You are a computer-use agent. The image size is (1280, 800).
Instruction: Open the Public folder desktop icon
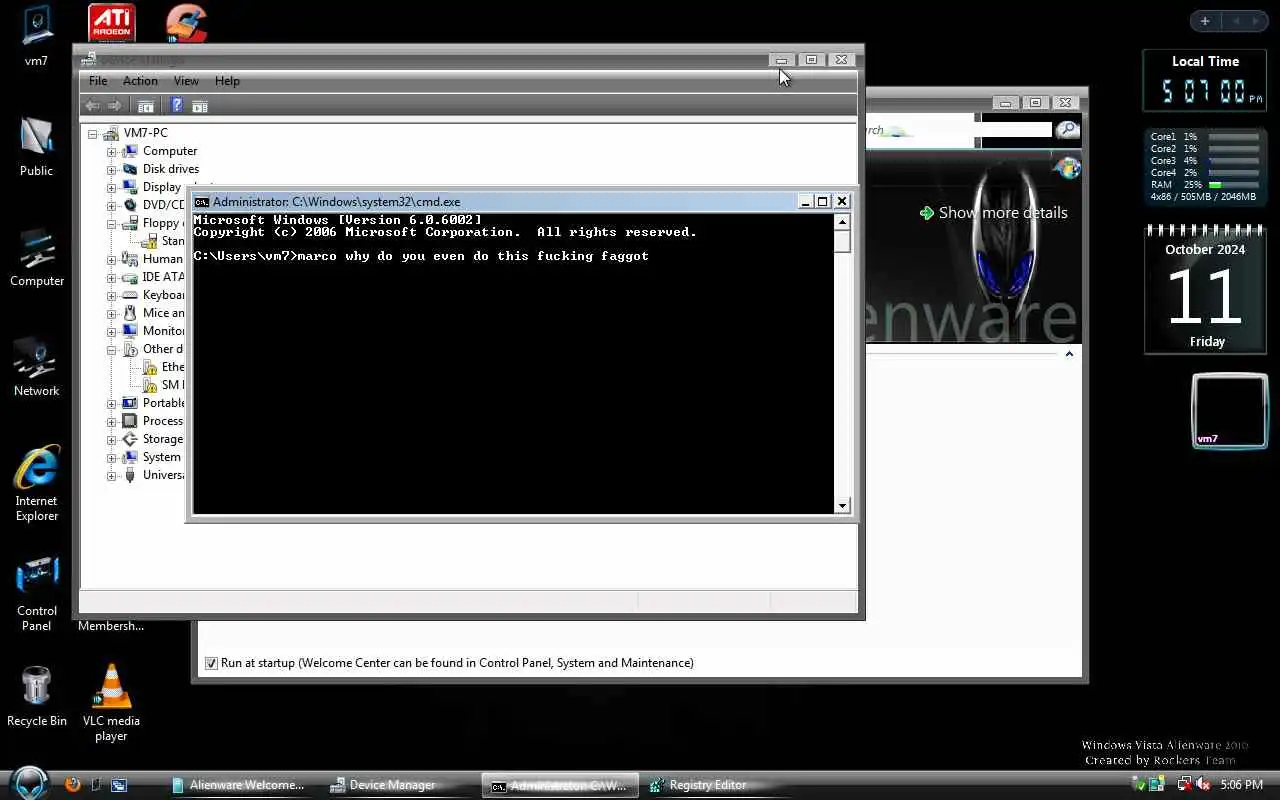click(x=36, y=148)
